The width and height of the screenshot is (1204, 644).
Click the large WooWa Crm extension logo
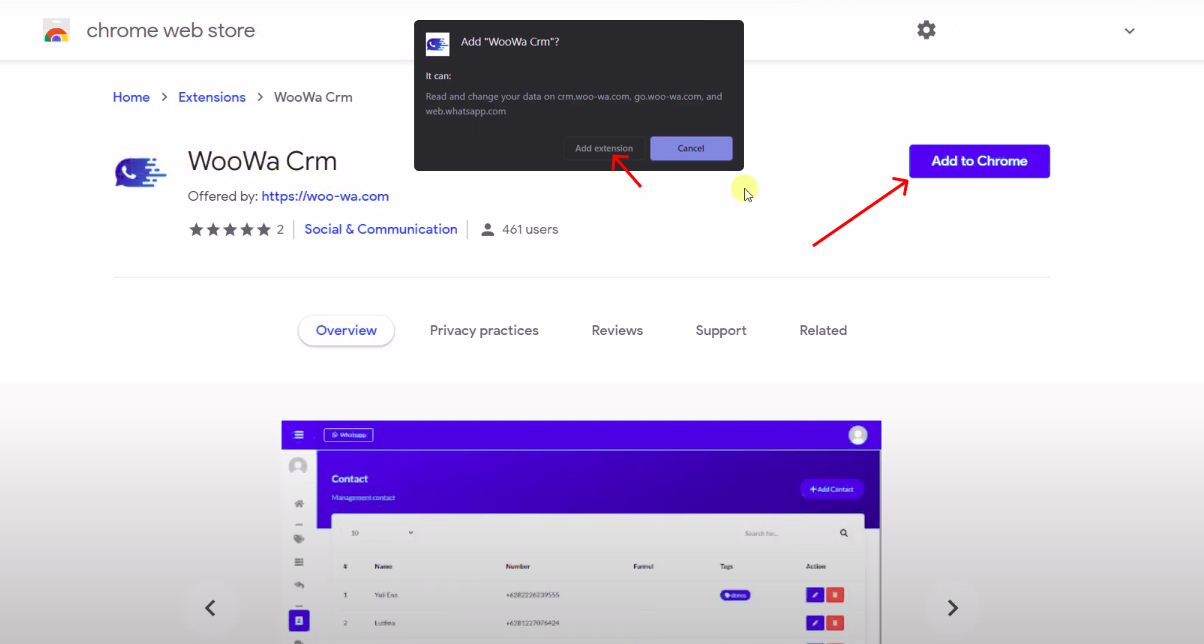click(x=140, y=172)
